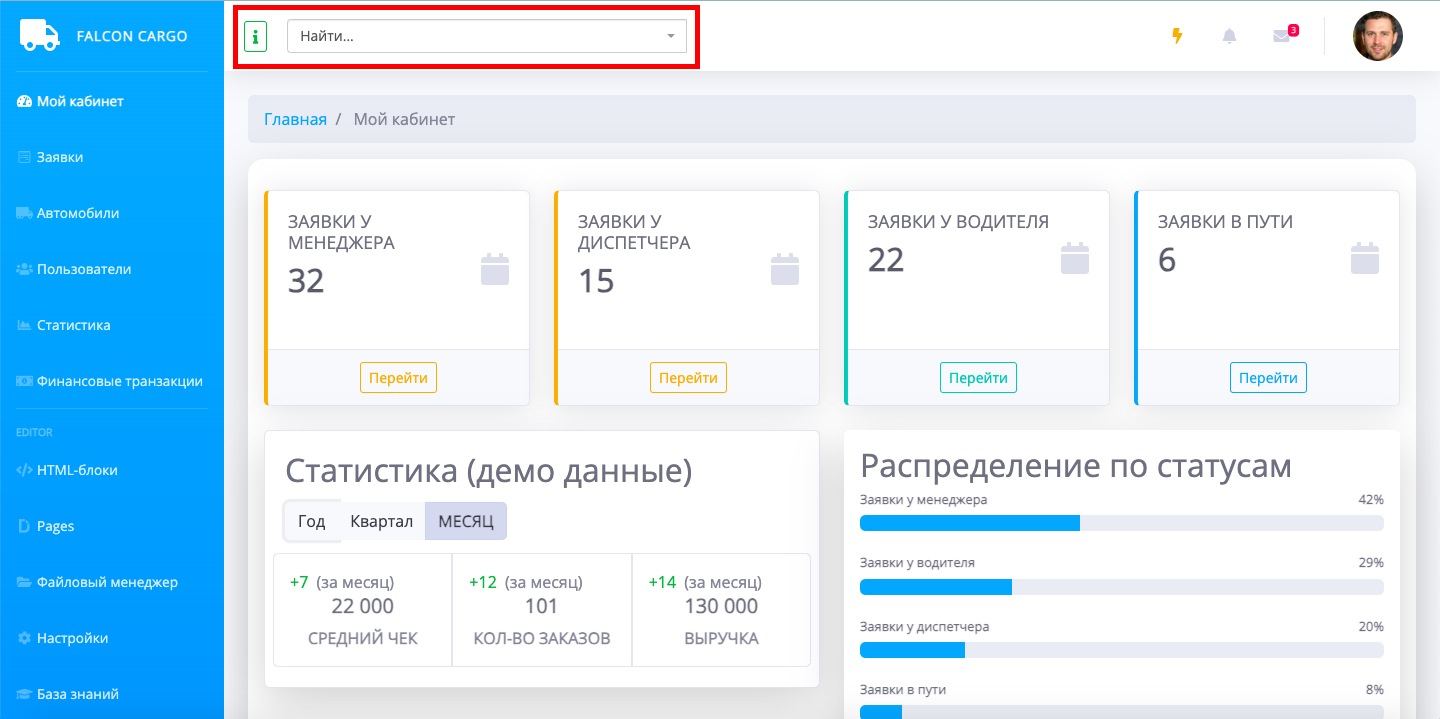Open notifications bell icon
Screen dimensions: 1440x719
click(x=1229, y=36)
